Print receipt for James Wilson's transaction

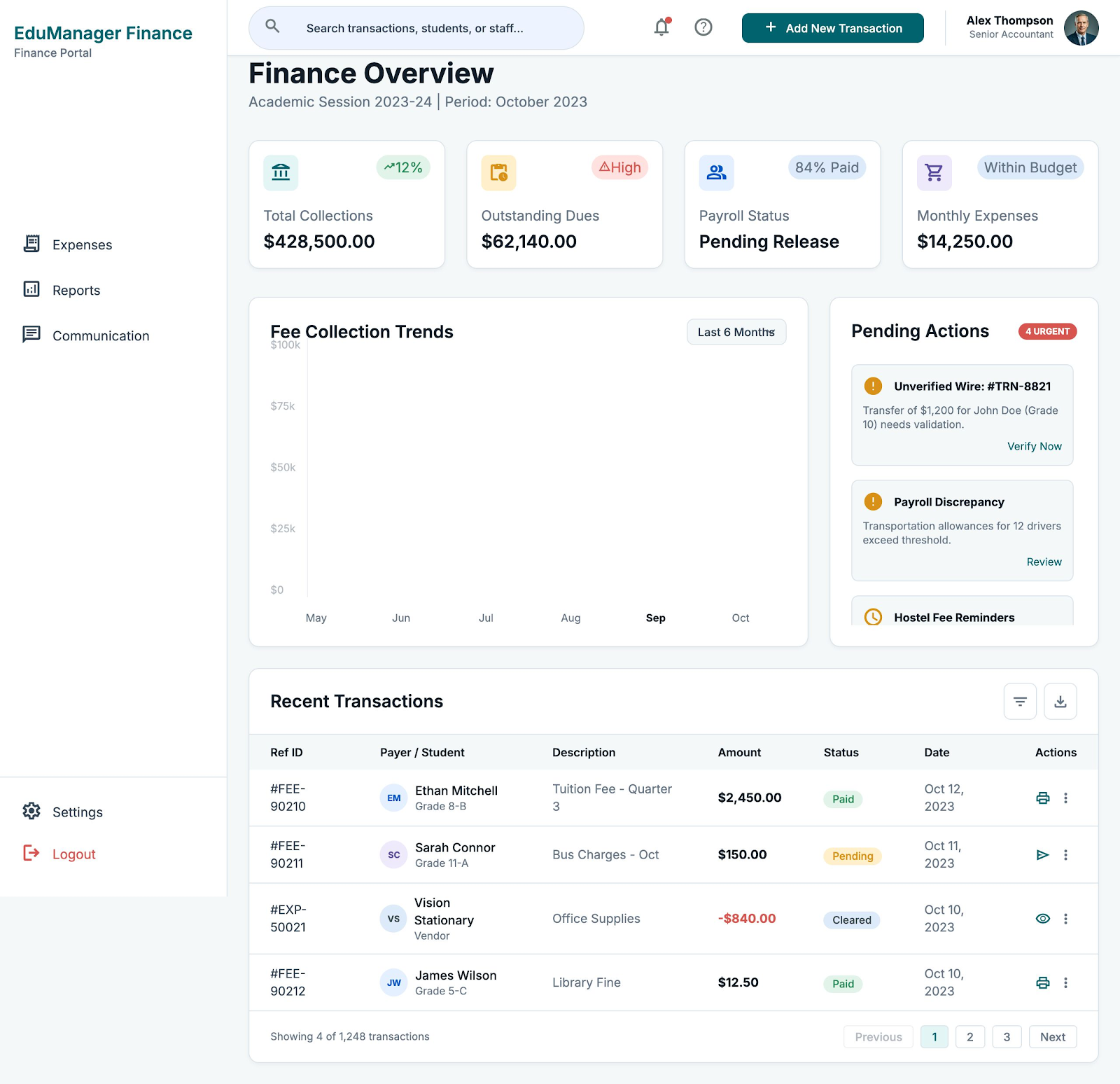click(x=1043, y=982)
